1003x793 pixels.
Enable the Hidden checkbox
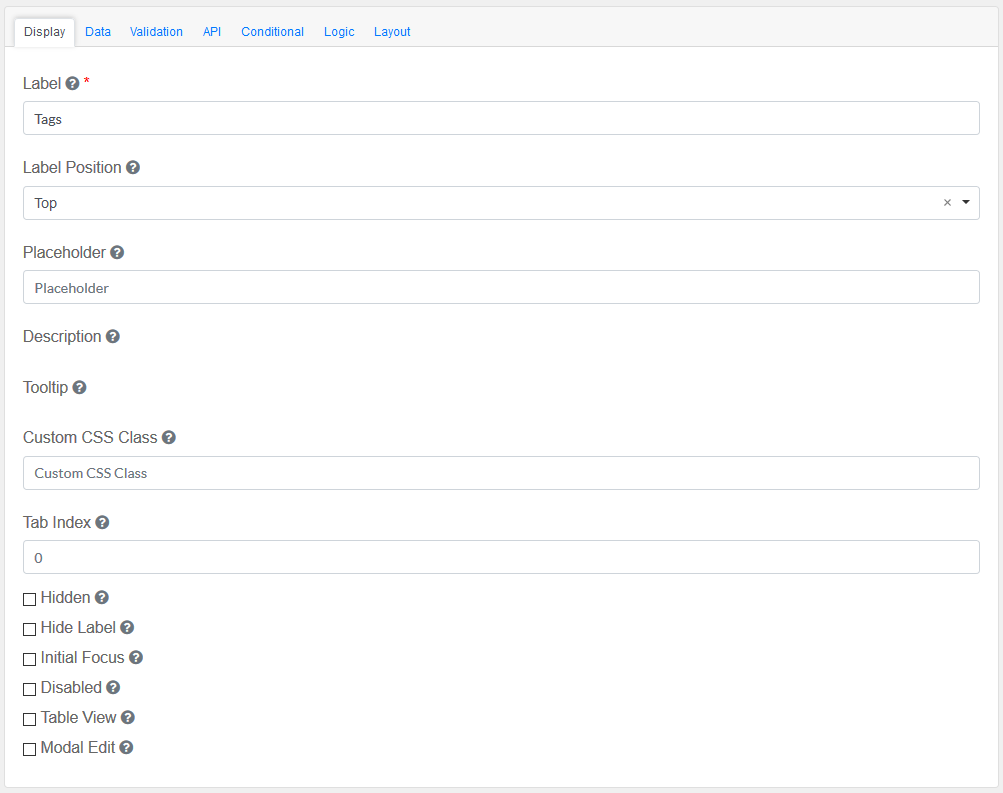[x=30, y=599]
